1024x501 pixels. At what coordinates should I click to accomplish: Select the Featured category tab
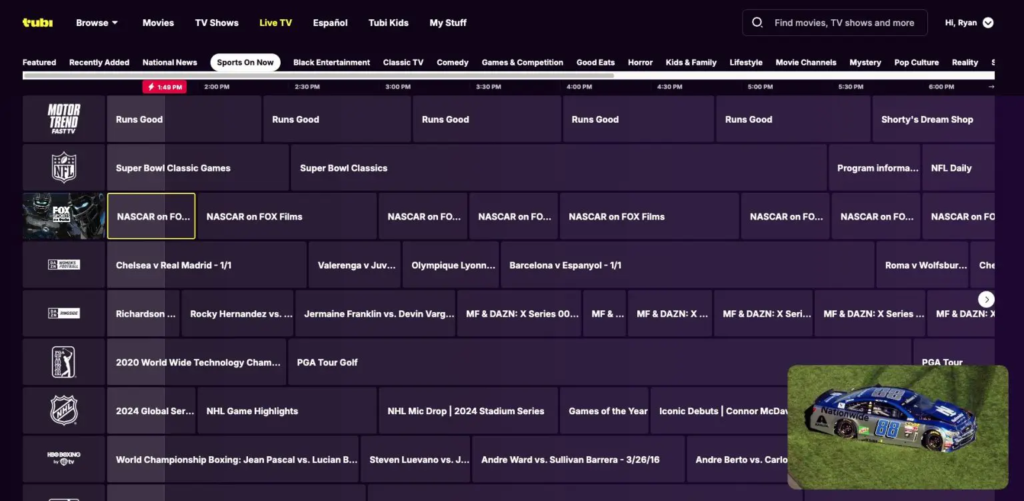[39, 63]
